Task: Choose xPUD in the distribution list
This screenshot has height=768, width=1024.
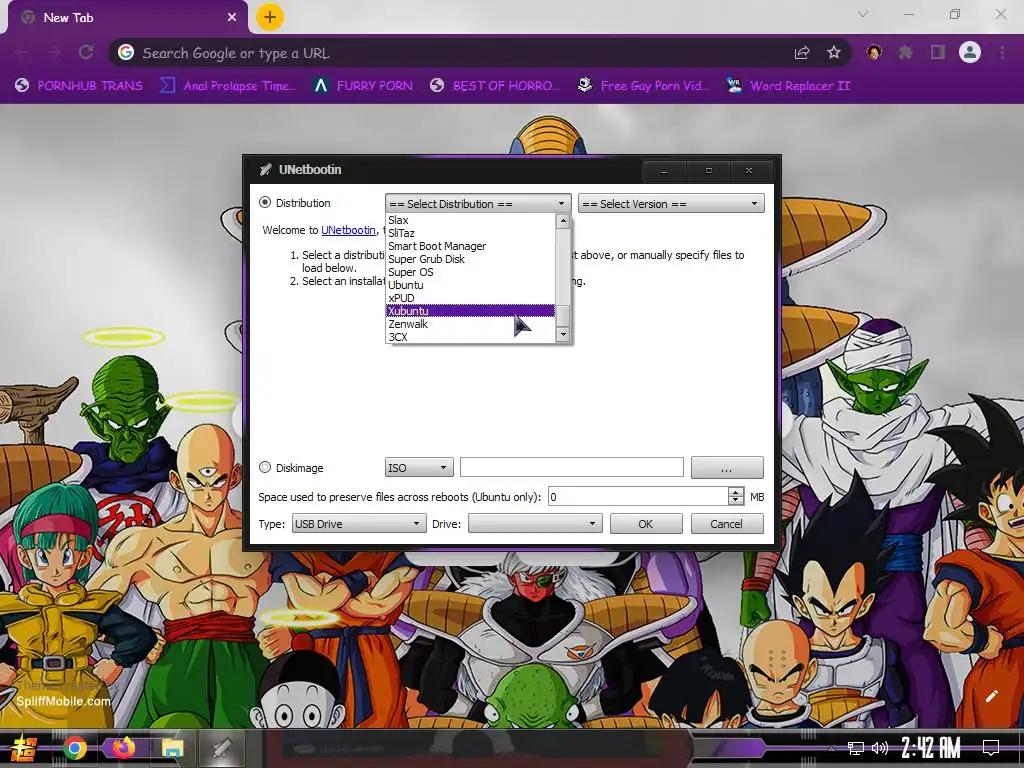Action: 470,298
